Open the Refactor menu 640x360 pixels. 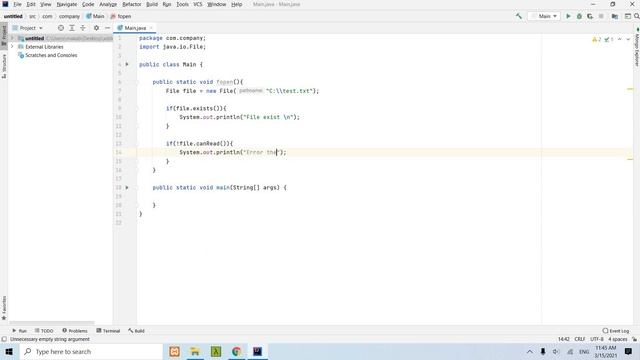click(x=131, y=4)
